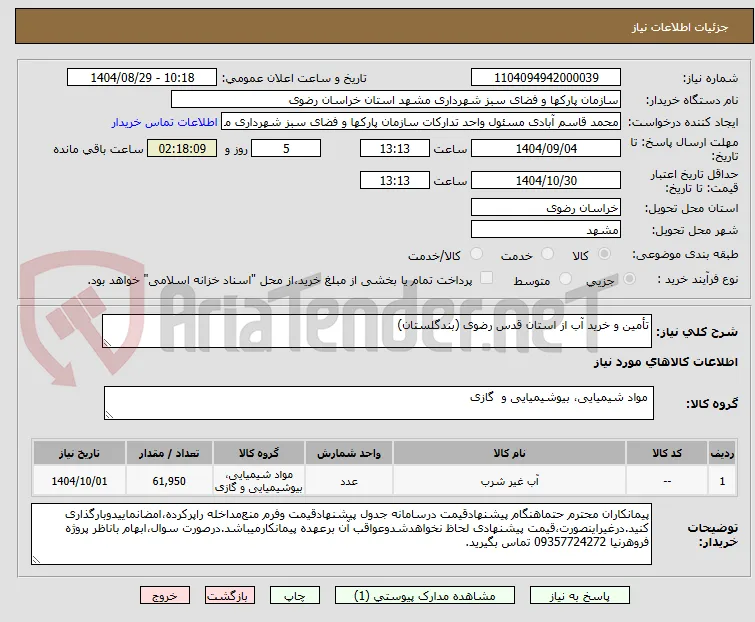Select the 'کالا/خدمت' radio button
The height and width of the screenshot is (622, 755).
(x=476, y=253)
